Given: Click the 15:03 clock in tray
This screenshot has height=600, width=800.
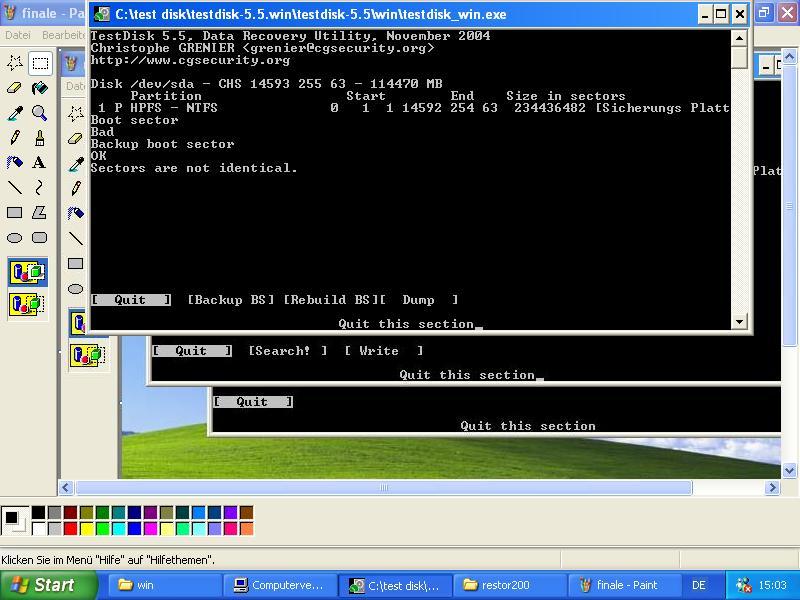Looking at the screenshot, I should pyautogui.click(x=772, y=585).
